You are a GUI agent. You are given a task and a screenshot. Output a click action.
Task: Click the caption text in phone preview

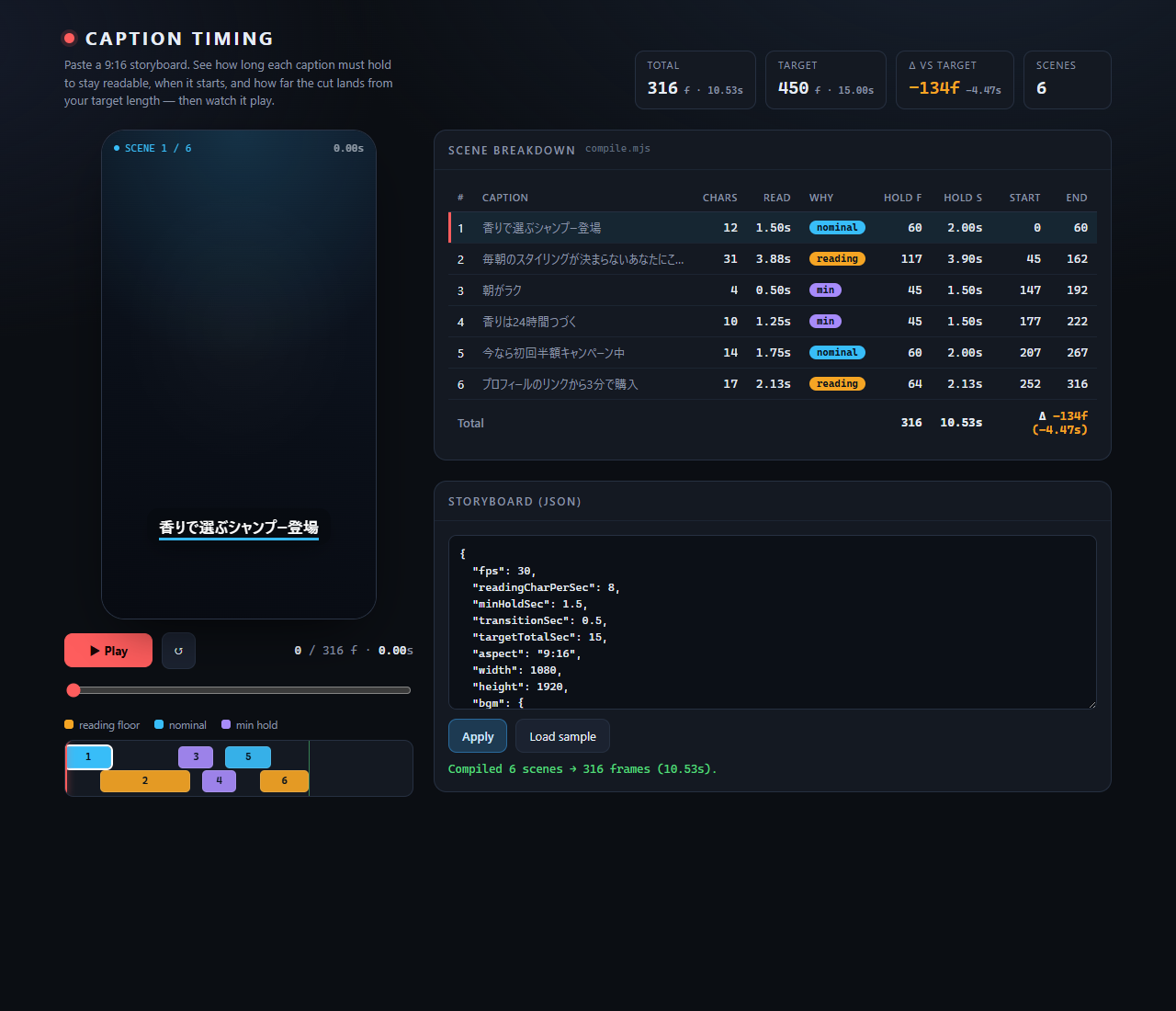click(239, 528)
